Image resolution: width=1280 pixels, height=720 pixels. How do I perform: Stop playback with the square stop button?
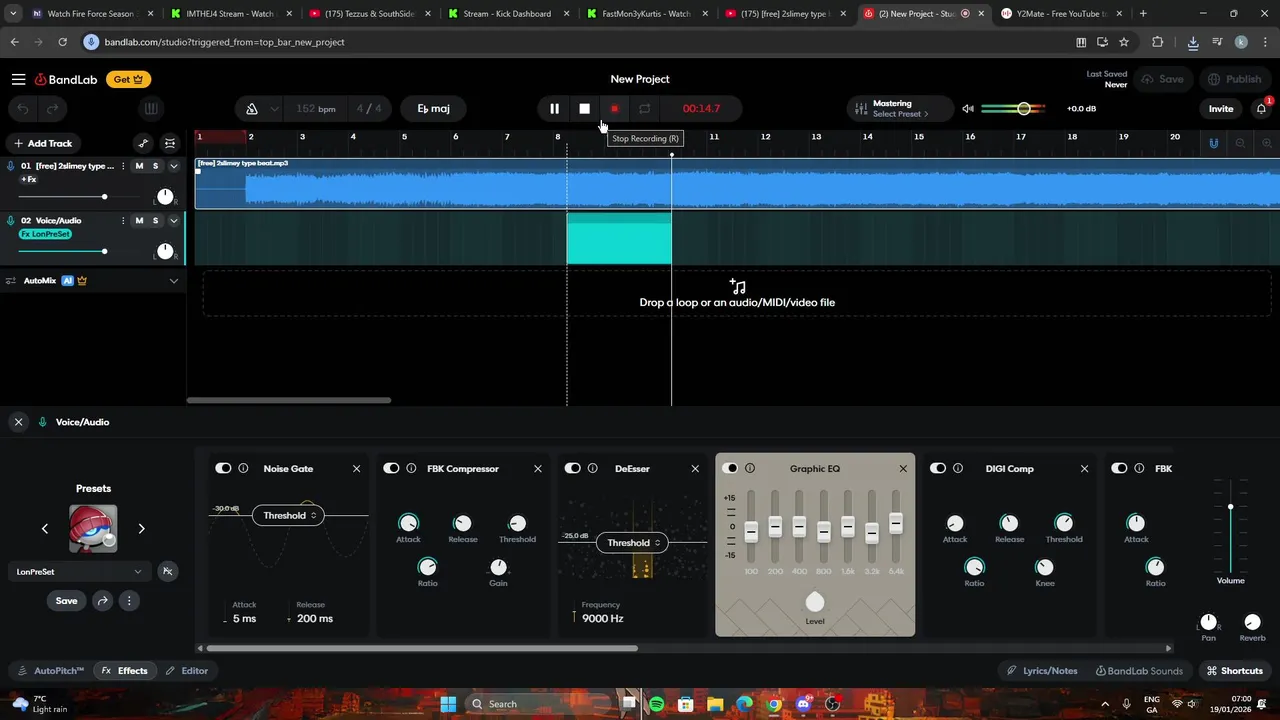(x=584, y=109)
